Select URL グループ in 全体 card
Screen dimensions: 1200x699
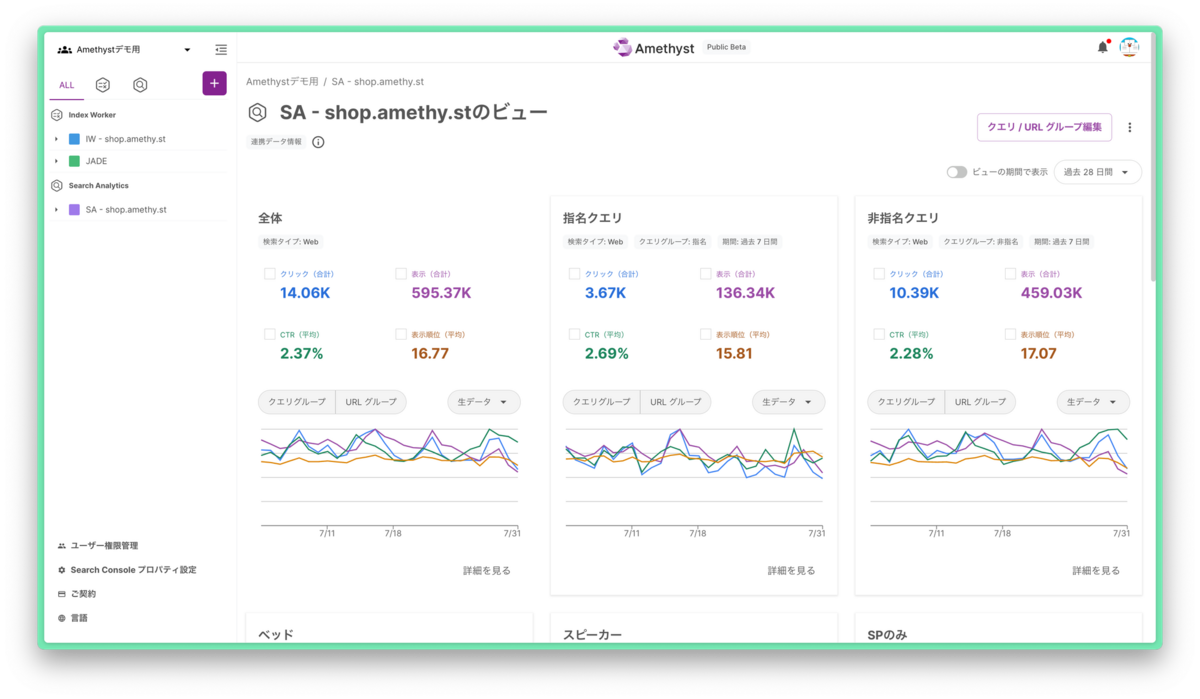click(371, 402)
